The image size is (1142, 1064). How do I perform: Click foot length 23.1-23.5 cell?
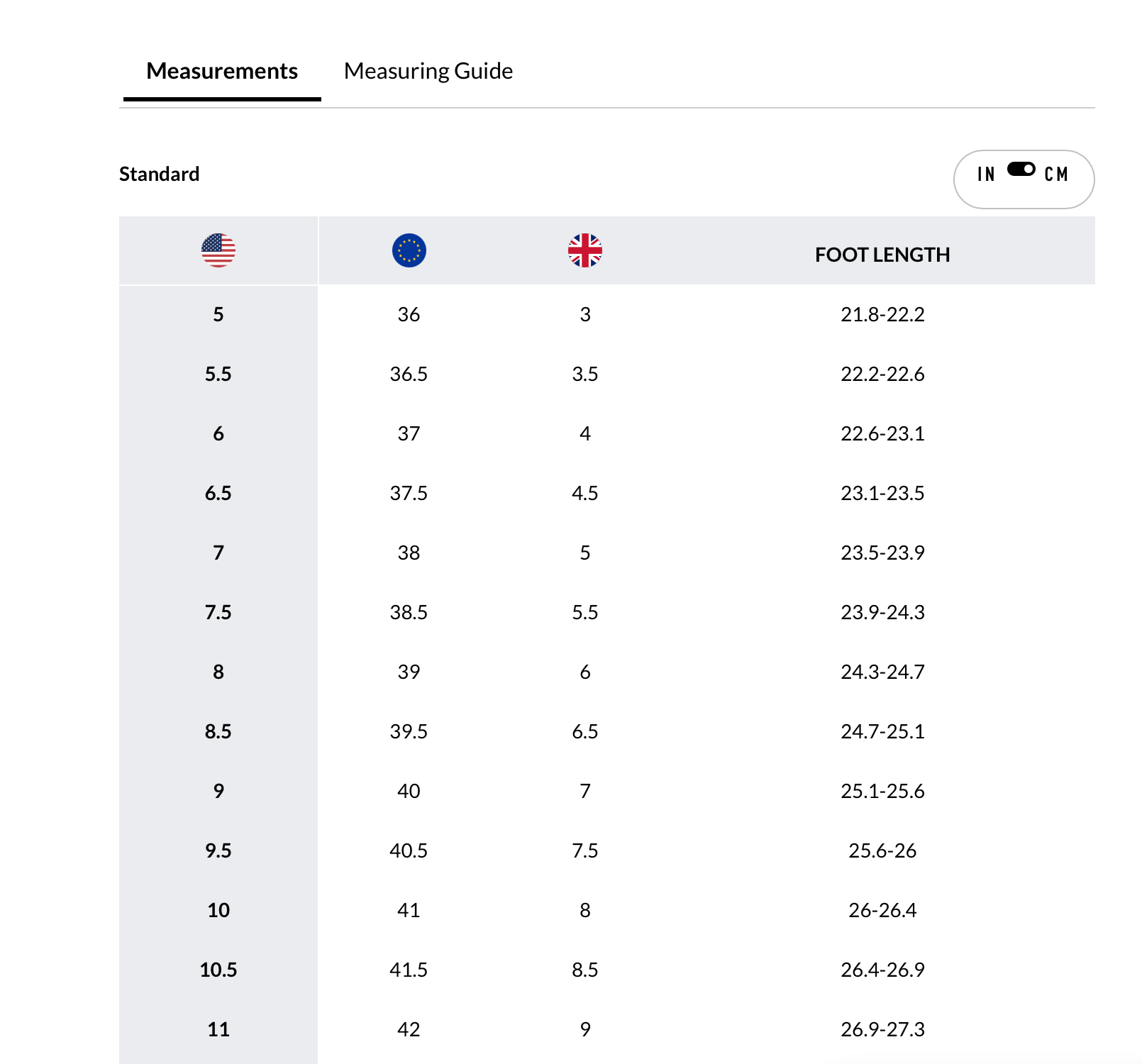tap(882, 493)
